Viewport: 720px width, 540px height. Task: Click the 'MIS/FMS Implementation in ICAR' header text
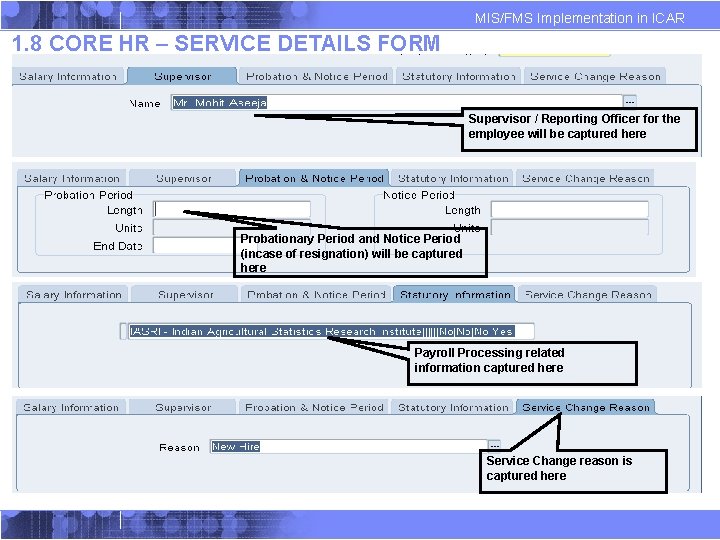coord(579,18)
